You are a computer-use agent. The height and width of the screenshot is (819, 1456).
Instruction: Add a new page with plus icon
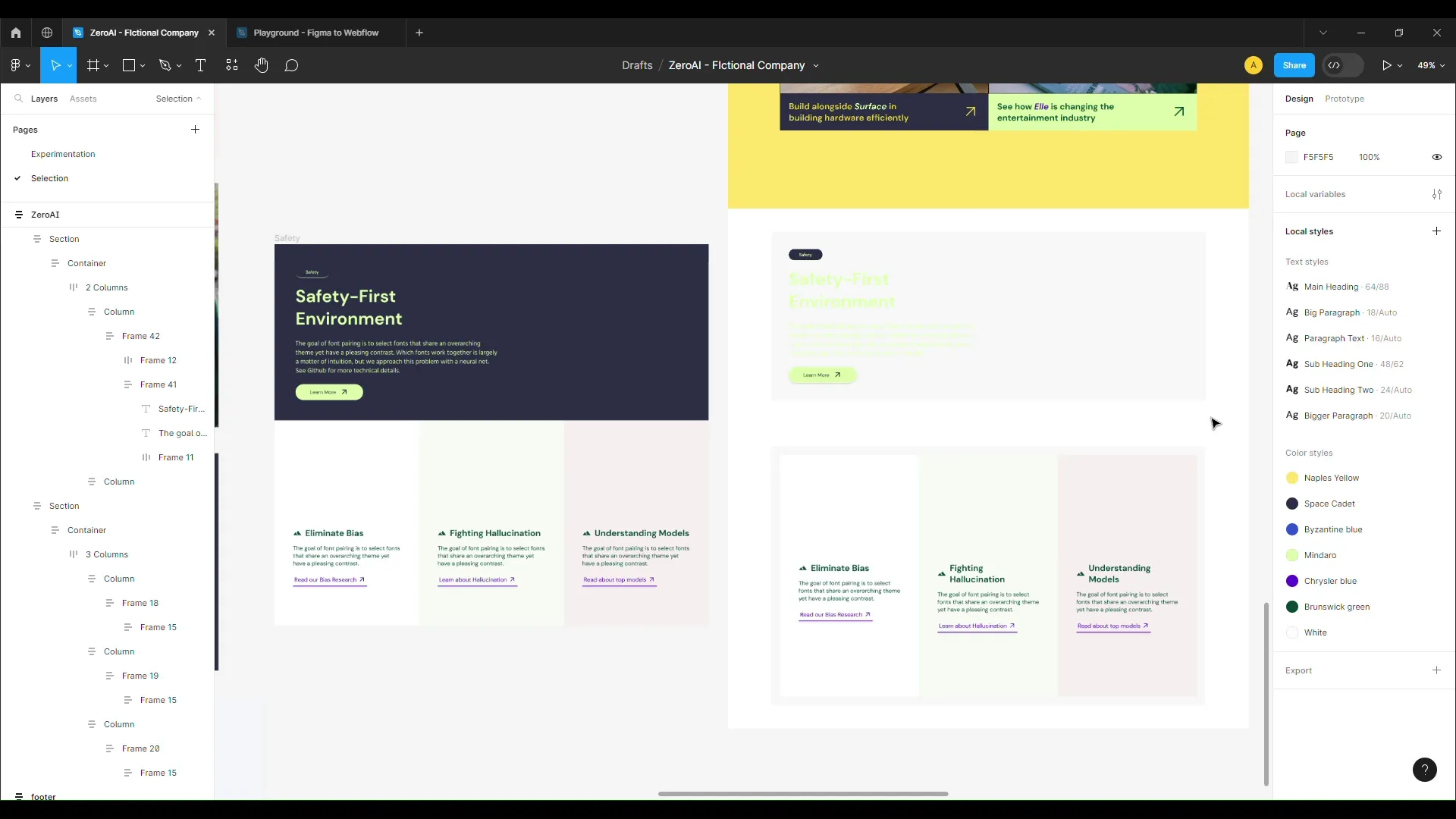[x=195, y=130]
